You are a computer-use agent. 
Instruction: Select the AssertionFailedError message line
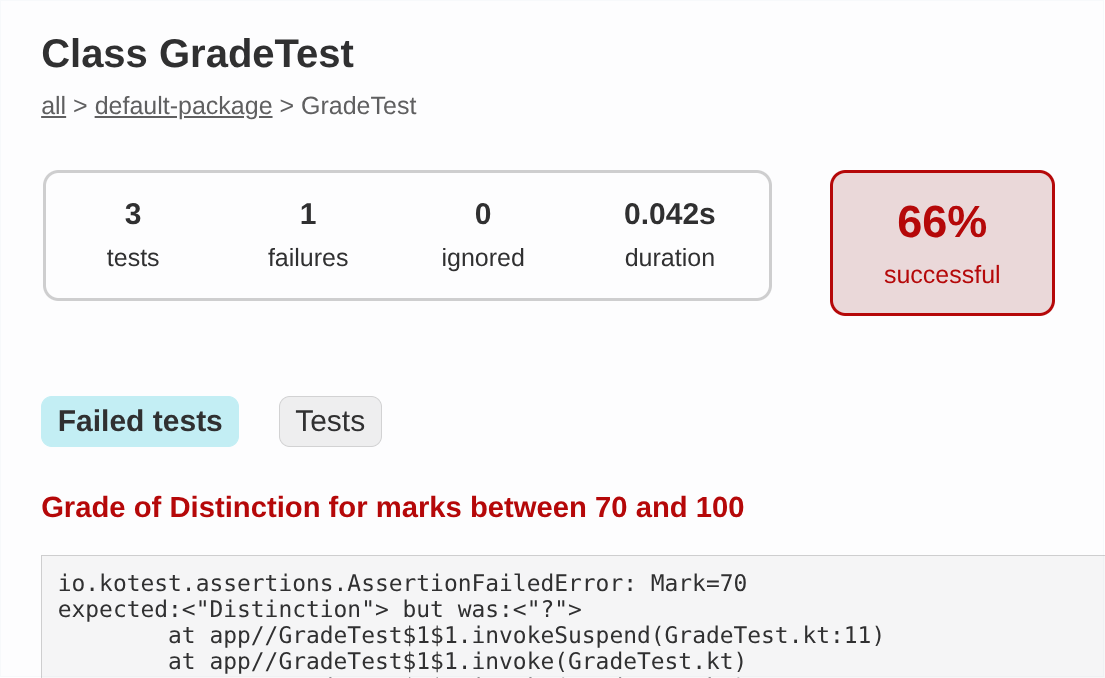tap(402, 583)
